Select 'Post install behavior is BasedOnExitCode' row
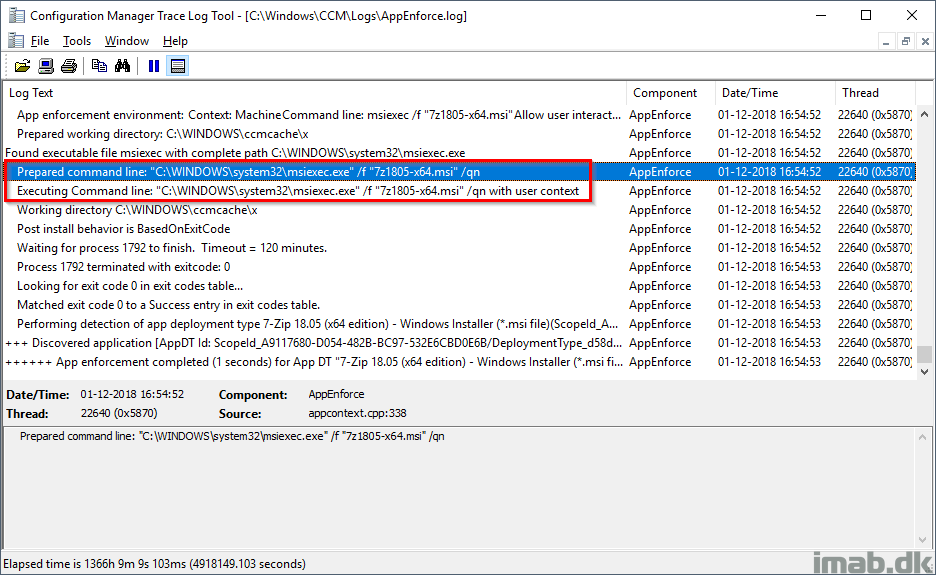936x575 pixels. coord(459,229)
